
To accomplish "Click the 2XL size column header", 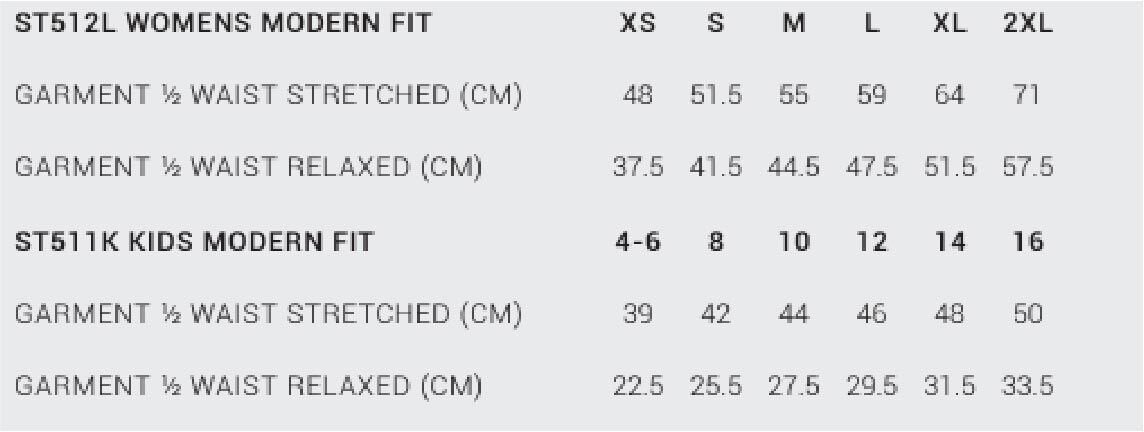I will coord(1028,24).
